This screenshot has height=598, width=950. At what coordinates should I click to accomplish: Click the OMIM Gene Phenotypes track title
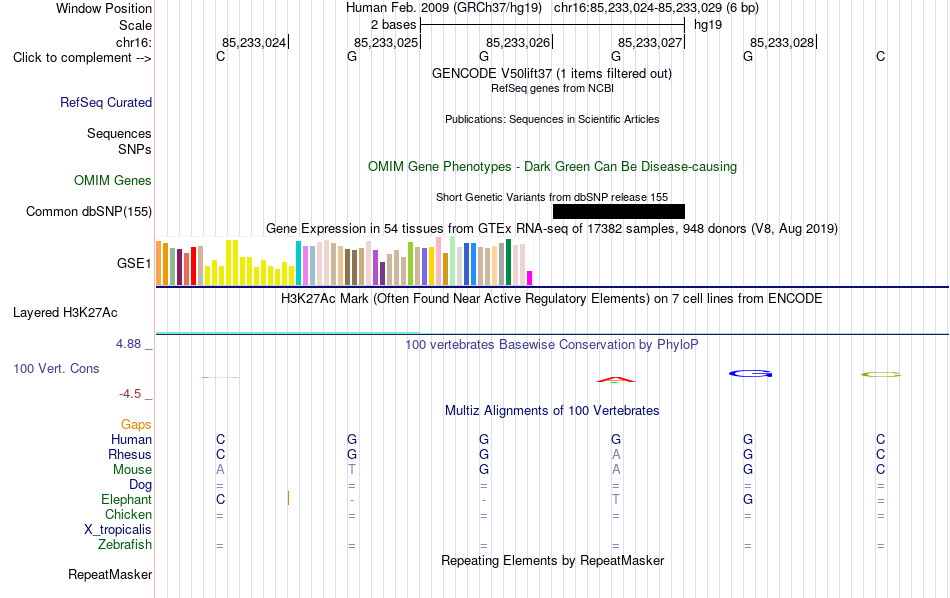pos(552,167)
